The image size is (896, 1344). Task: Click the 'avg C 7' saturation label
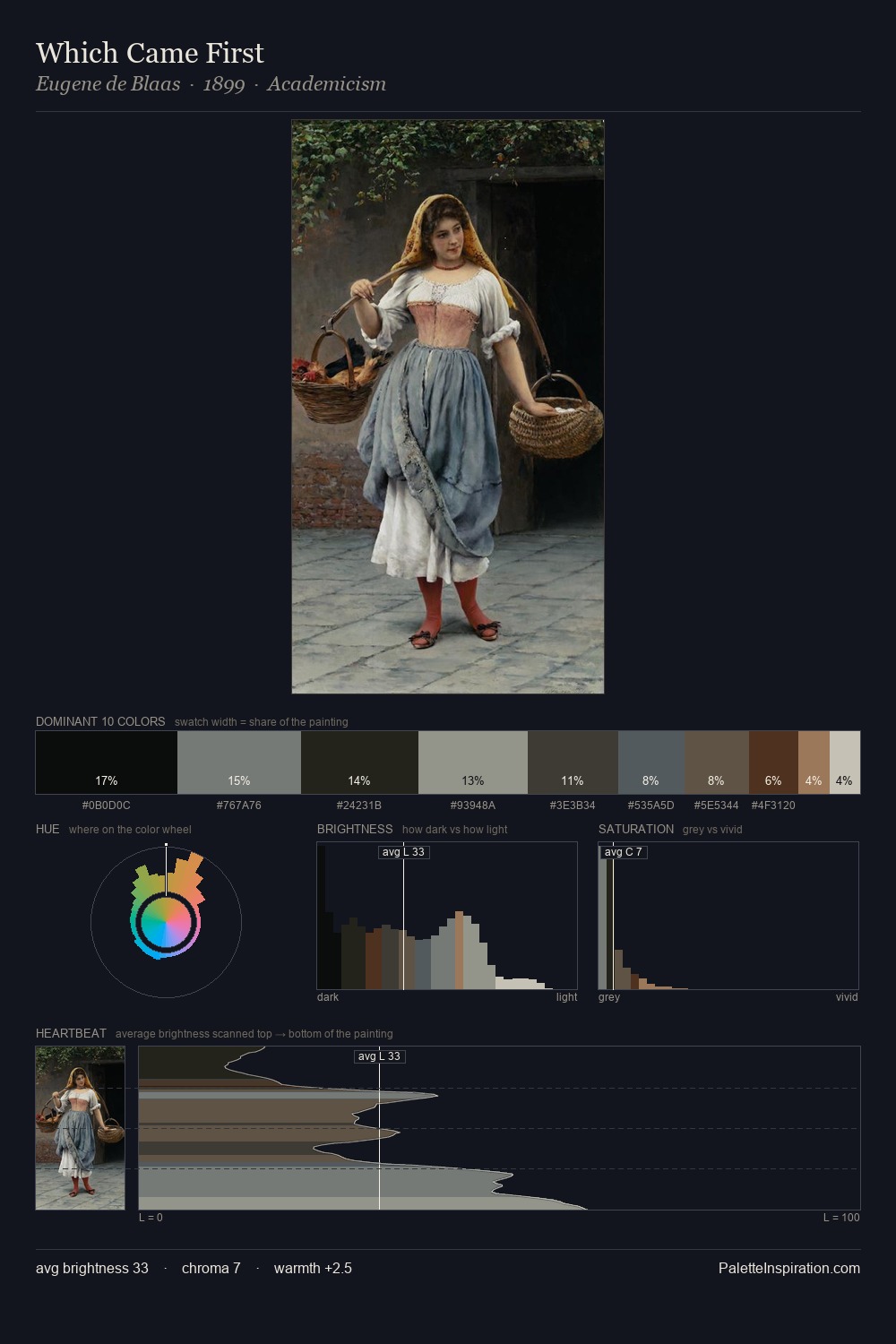point(624,852)
